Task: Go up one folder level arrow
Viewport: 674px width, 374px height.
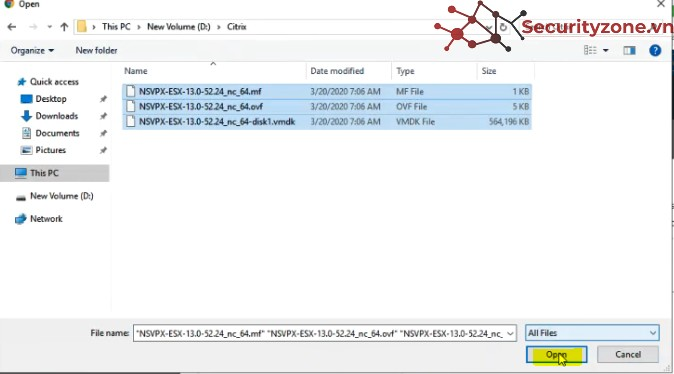Action: click(x=64, y=27)
